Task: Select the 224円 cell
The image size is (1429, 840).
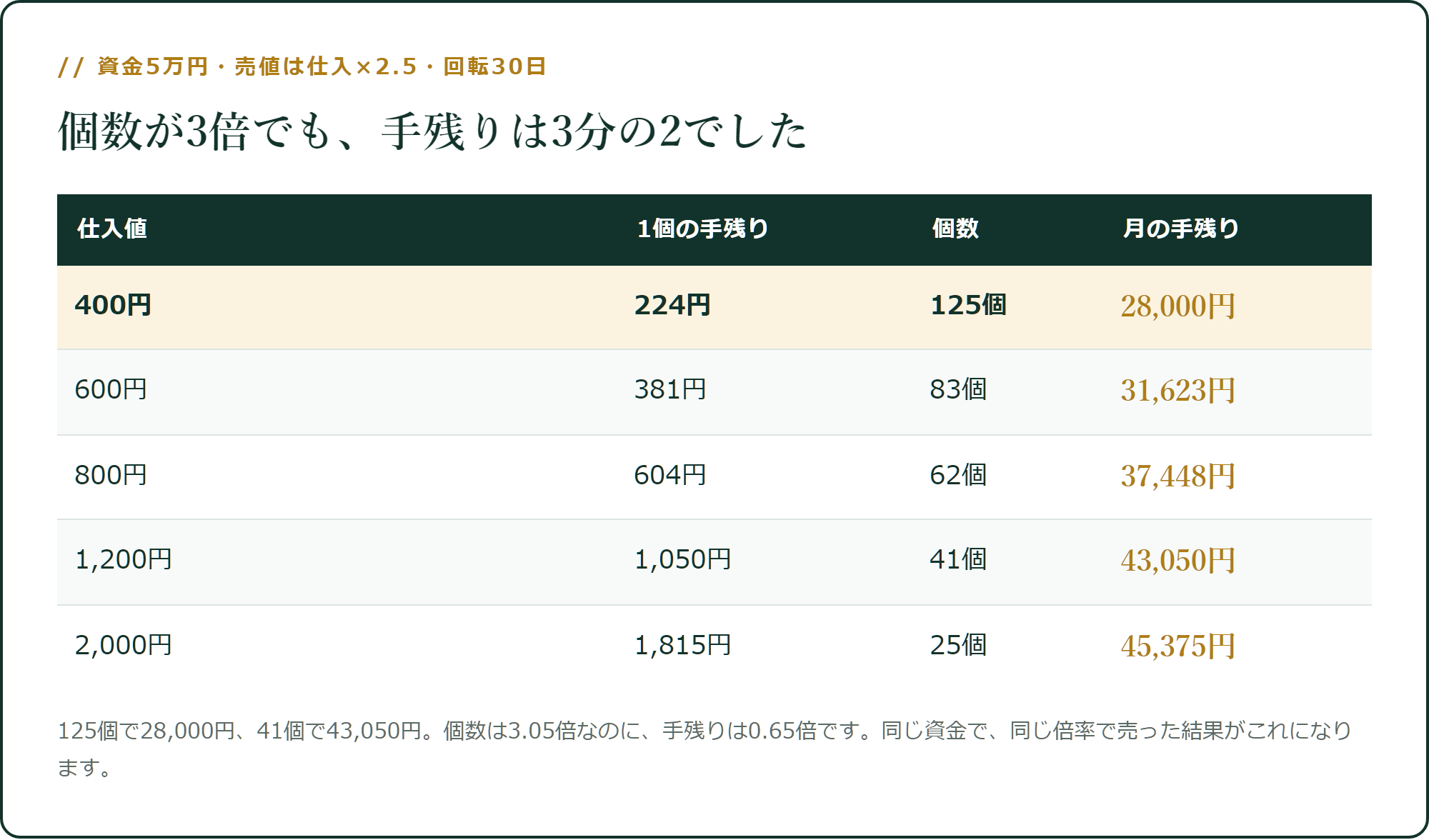Action: click(672, 306)
